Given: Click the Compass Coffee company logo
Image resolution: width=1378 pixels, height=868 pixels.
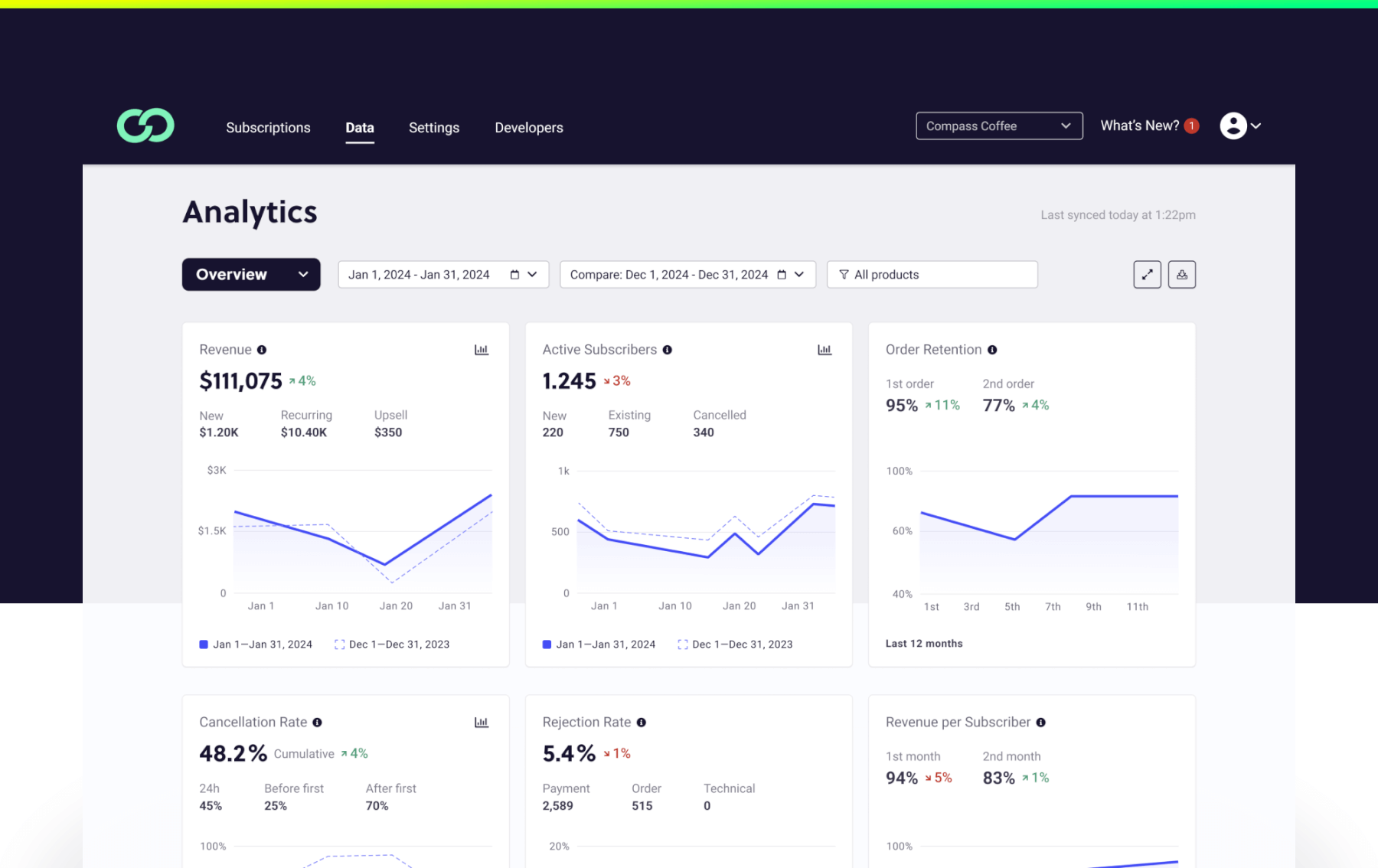Looking at the screenshot, I should coord(145,126).
